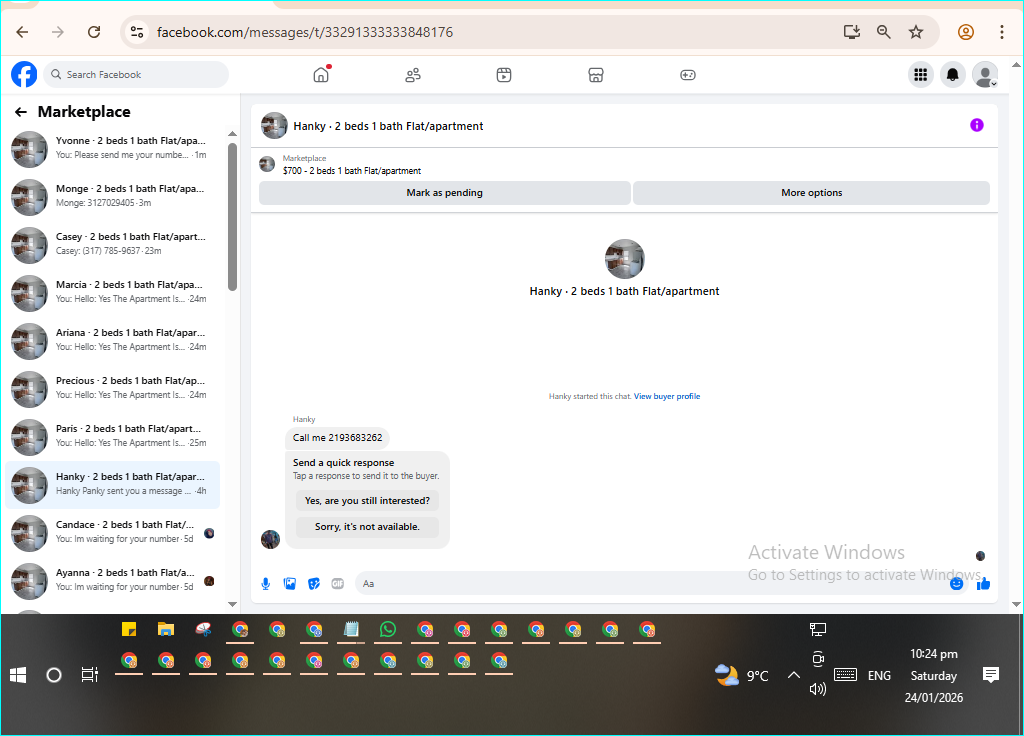Open the Gaming controller icon
Screen dimensions: 1024x736
(x=688, y=75)
